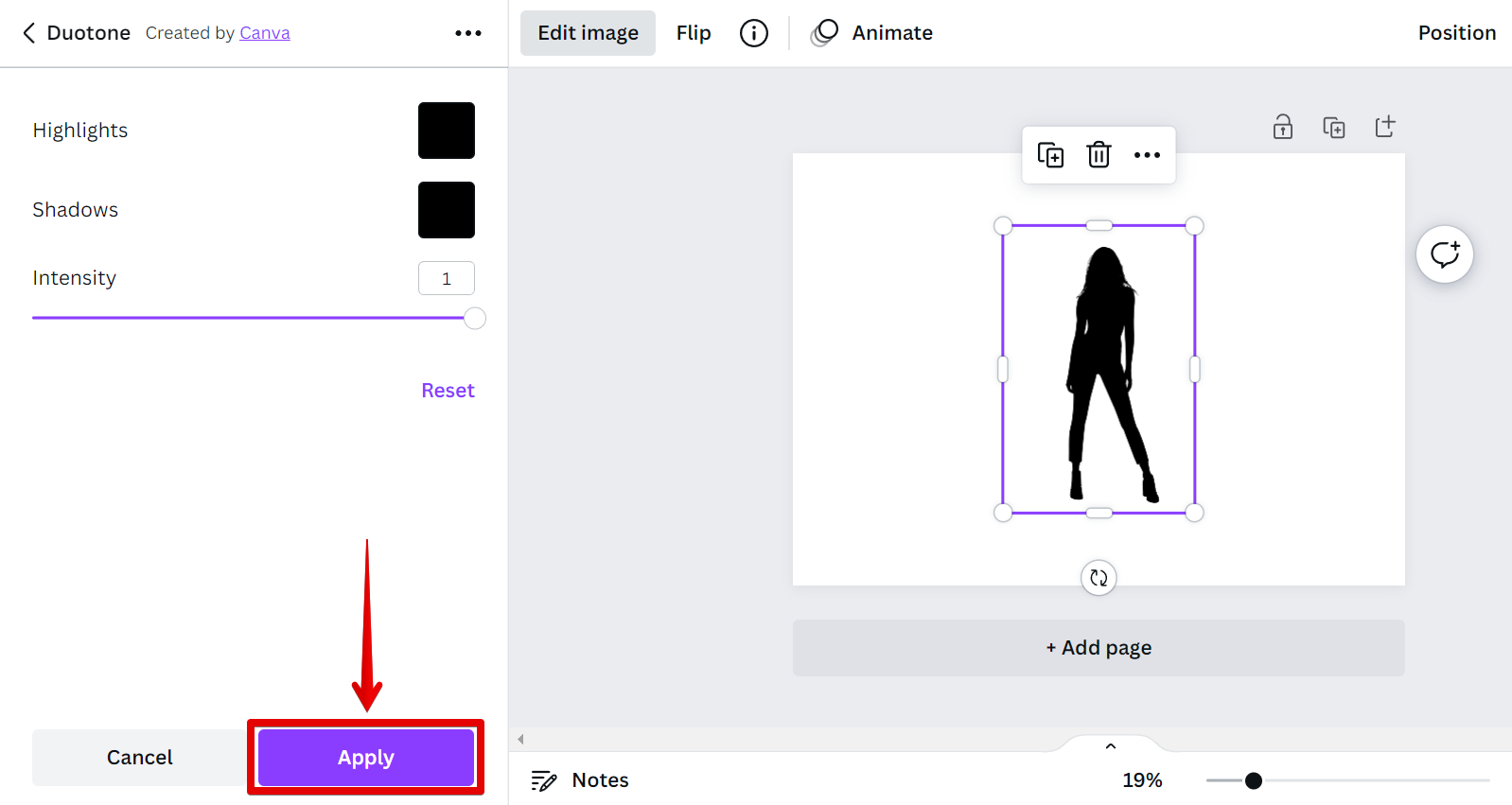
Task: Apply the Duotone effect
Action: point(366,758)
